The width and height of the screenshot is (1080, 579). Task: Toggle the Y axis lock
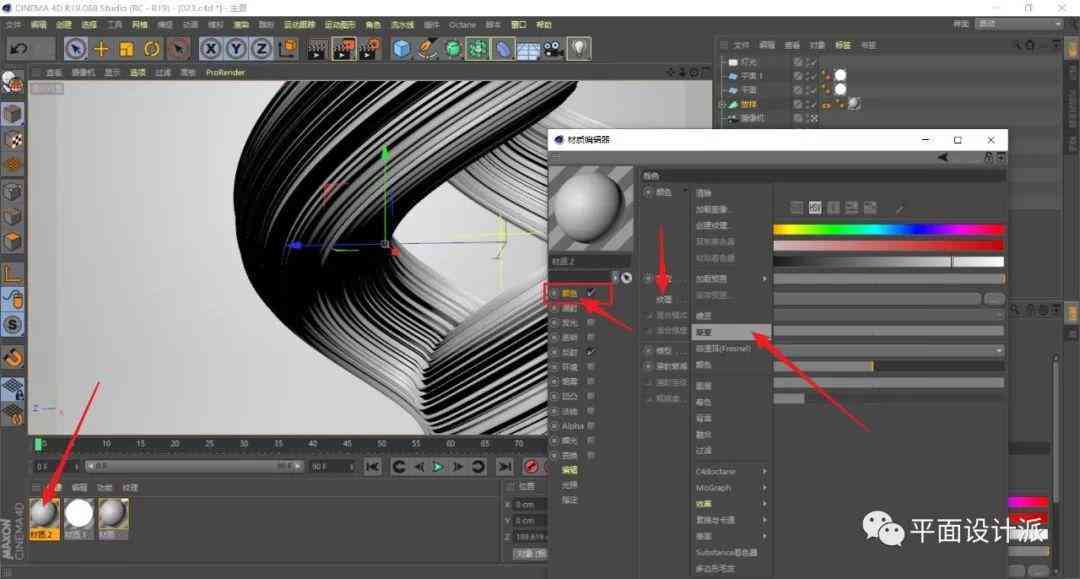point(236,48)
